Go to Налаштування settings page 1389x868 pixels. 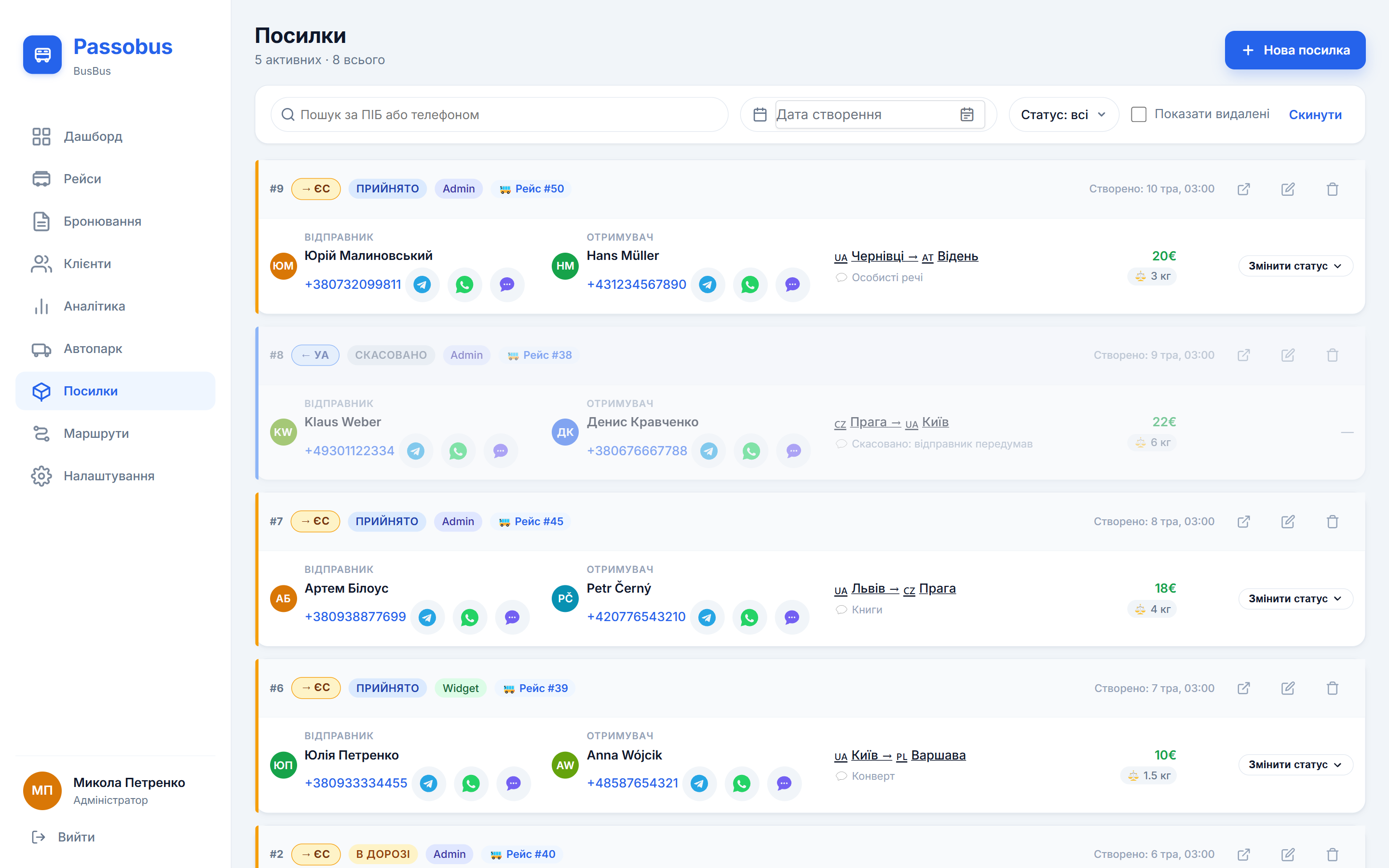pyautogui.click(x=115, y=476)
